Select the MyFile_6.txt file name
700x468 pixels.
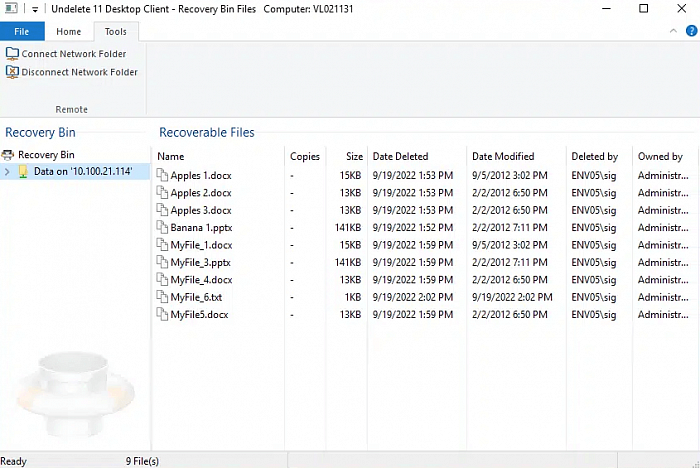pyautogui.click(x=196, y=297)
